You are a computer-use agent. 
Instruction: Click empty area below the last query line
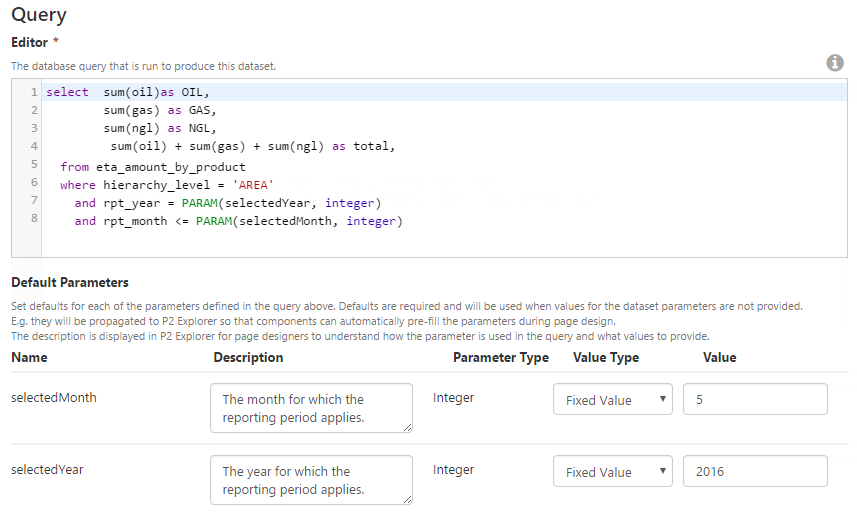400,244
